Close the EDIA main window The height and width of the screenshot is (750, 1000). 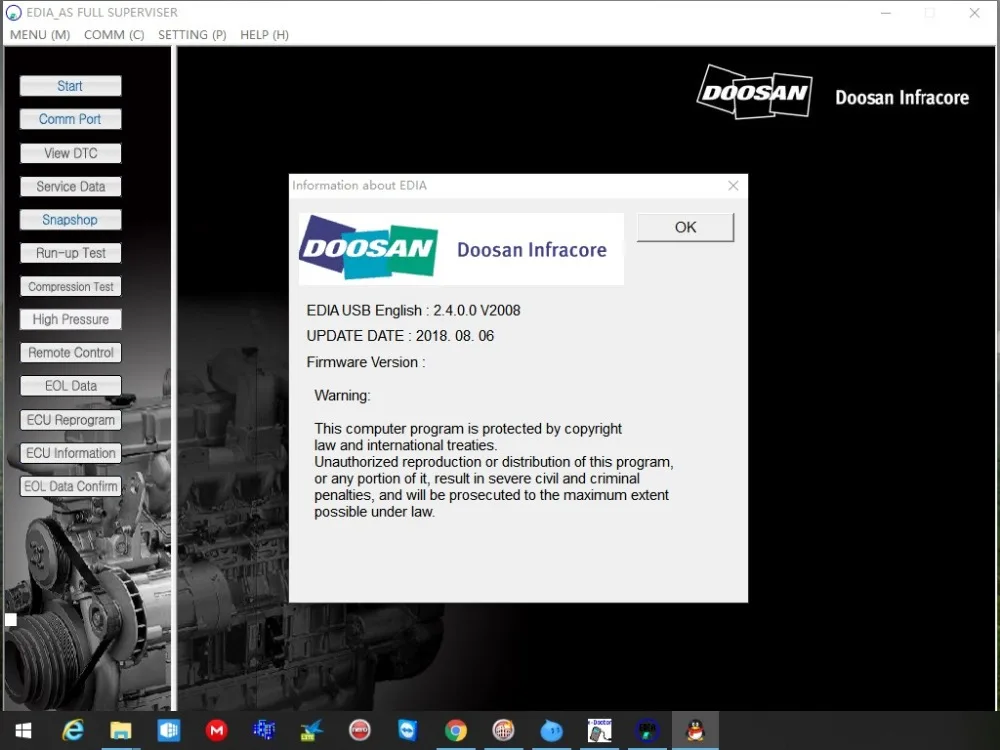pyautogui.click(x=974, y=13)
